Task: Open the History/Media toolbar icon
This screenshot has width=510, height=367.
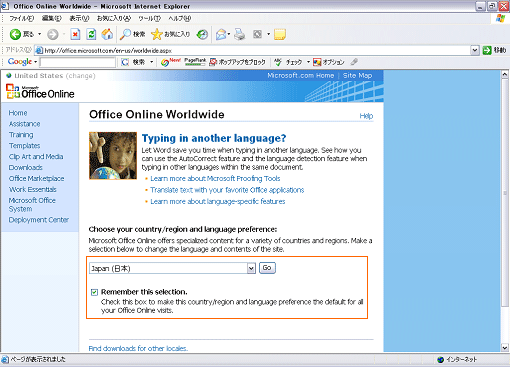Action: coord(202,34)
